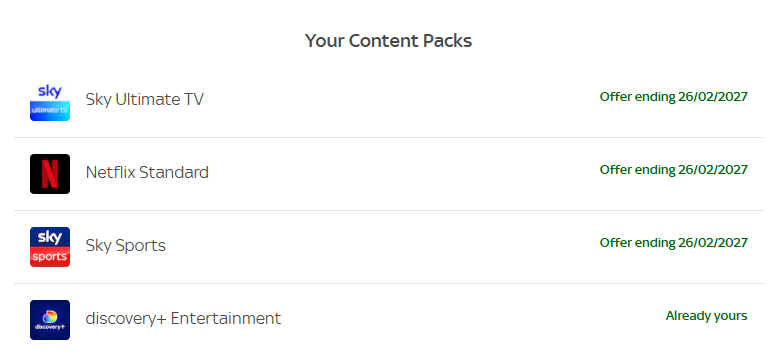Click the offer ending date for Sky Ultimate TV

pos(674,97)
